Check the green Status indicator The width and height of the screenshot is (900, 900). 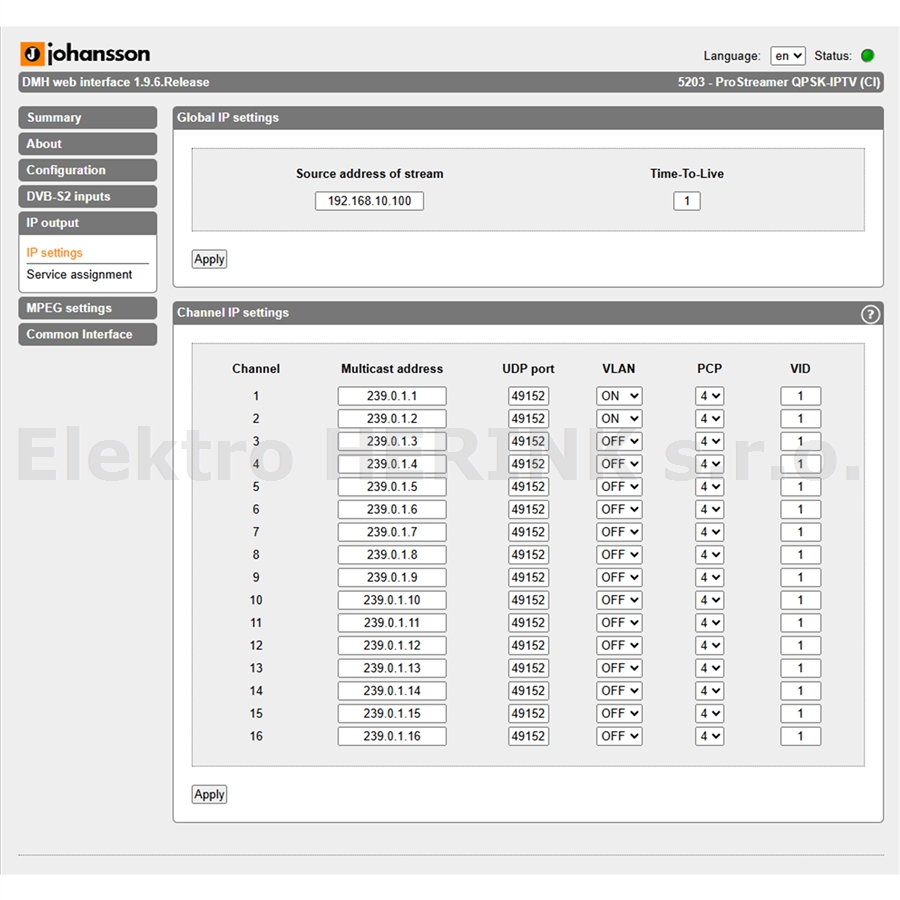868,56
